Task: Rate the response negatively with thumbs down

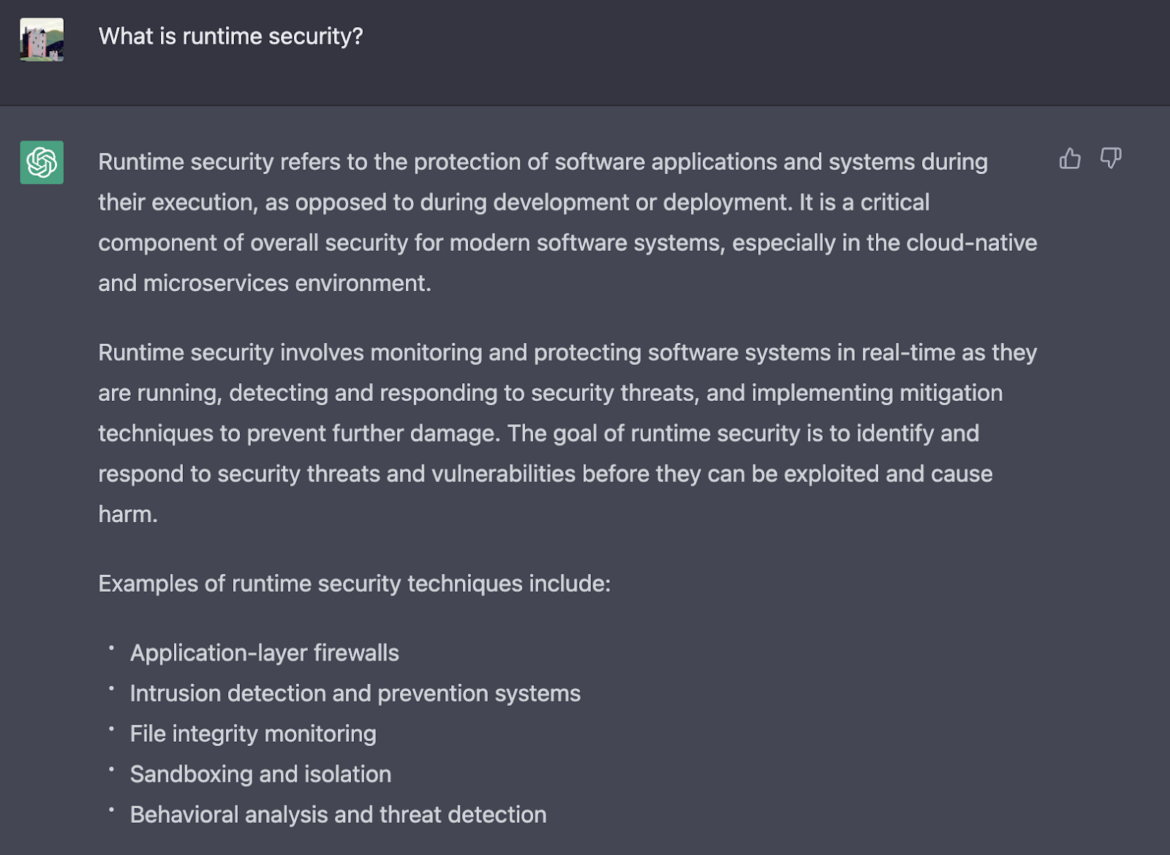Action: pos(1110,159)
